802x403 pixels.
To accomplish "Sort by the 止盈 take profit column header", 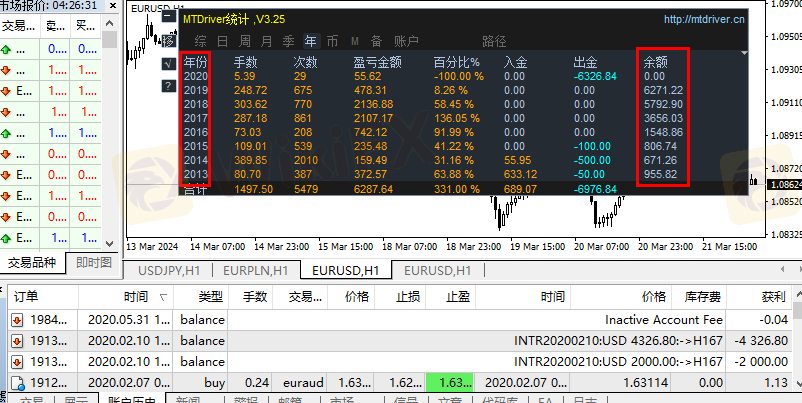I will click(x=449, y=297).
